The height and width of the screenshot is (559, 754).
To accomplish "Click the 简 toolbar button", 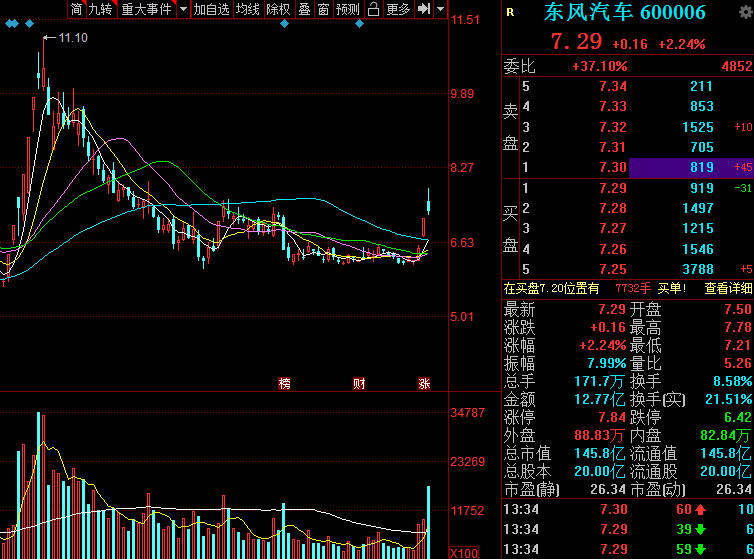I will coord(76,9).
